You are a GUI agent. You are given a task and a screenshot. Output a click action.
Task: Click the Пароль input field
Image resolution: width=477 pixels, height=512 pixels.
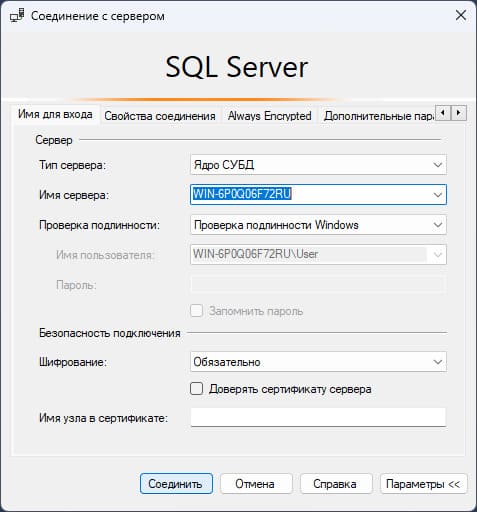318,284
